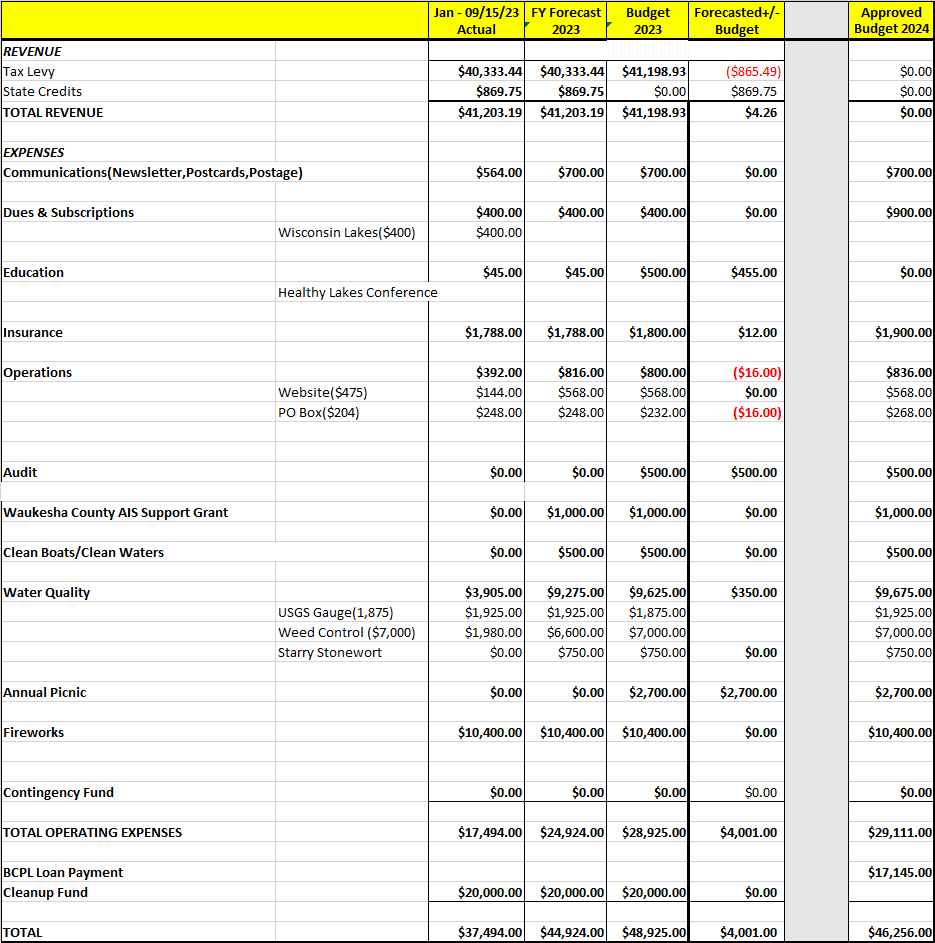This screenshot has height=943, width=935.
Task: Select the 'FY Forecast 2023' column header
Action: 566,21
